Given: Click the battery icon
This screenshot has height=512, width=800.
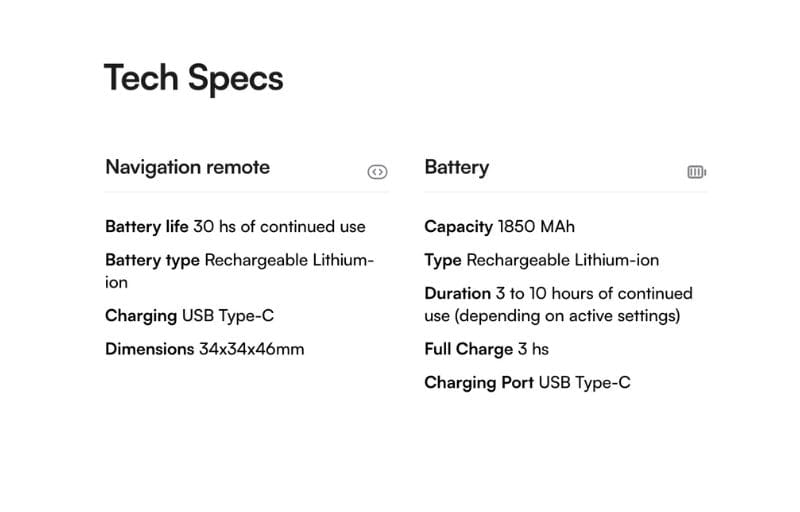Looking at the screenshot, I should [x=696, y=172].
